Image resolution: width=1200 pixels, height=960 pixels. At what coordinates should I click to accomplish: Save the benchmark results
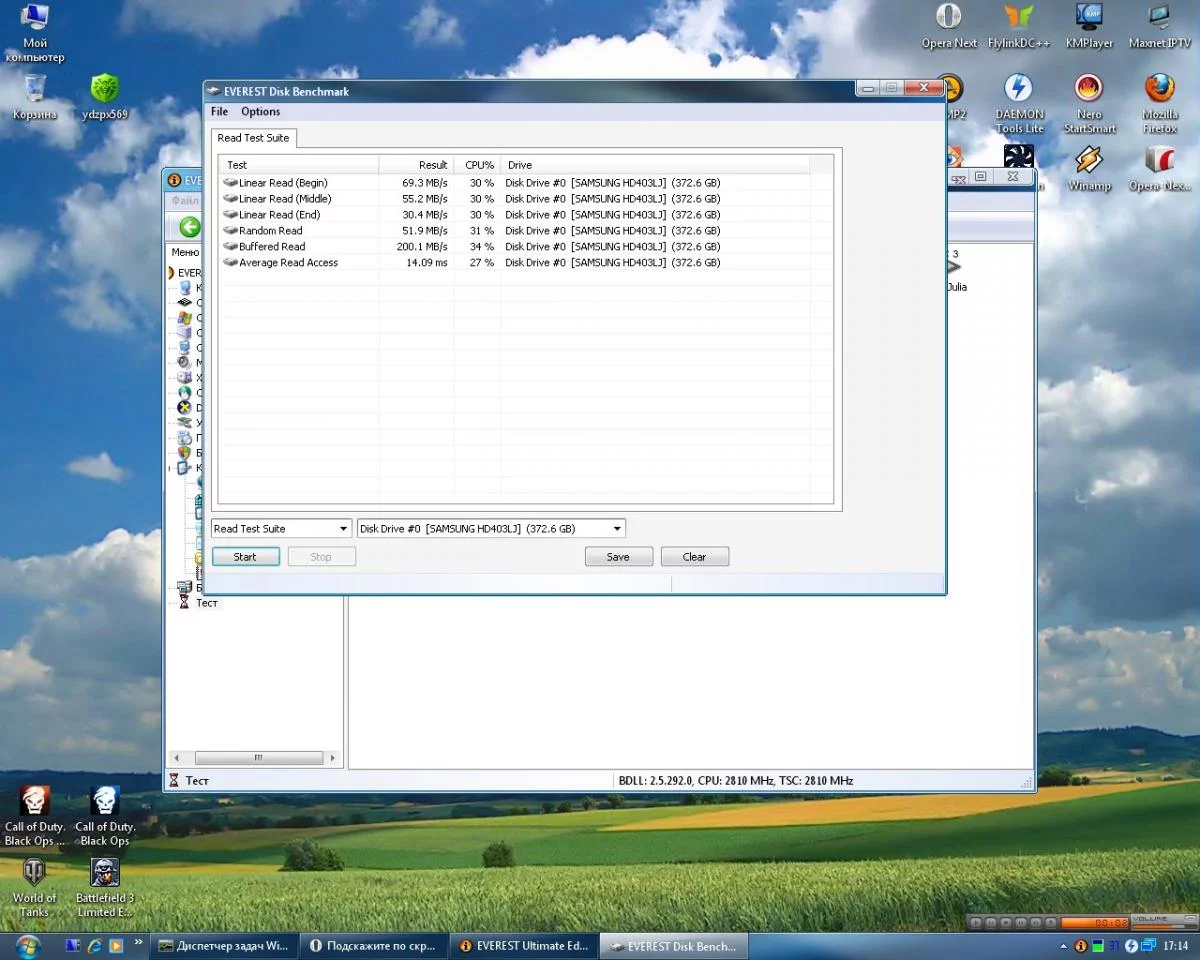click(618, 557)
